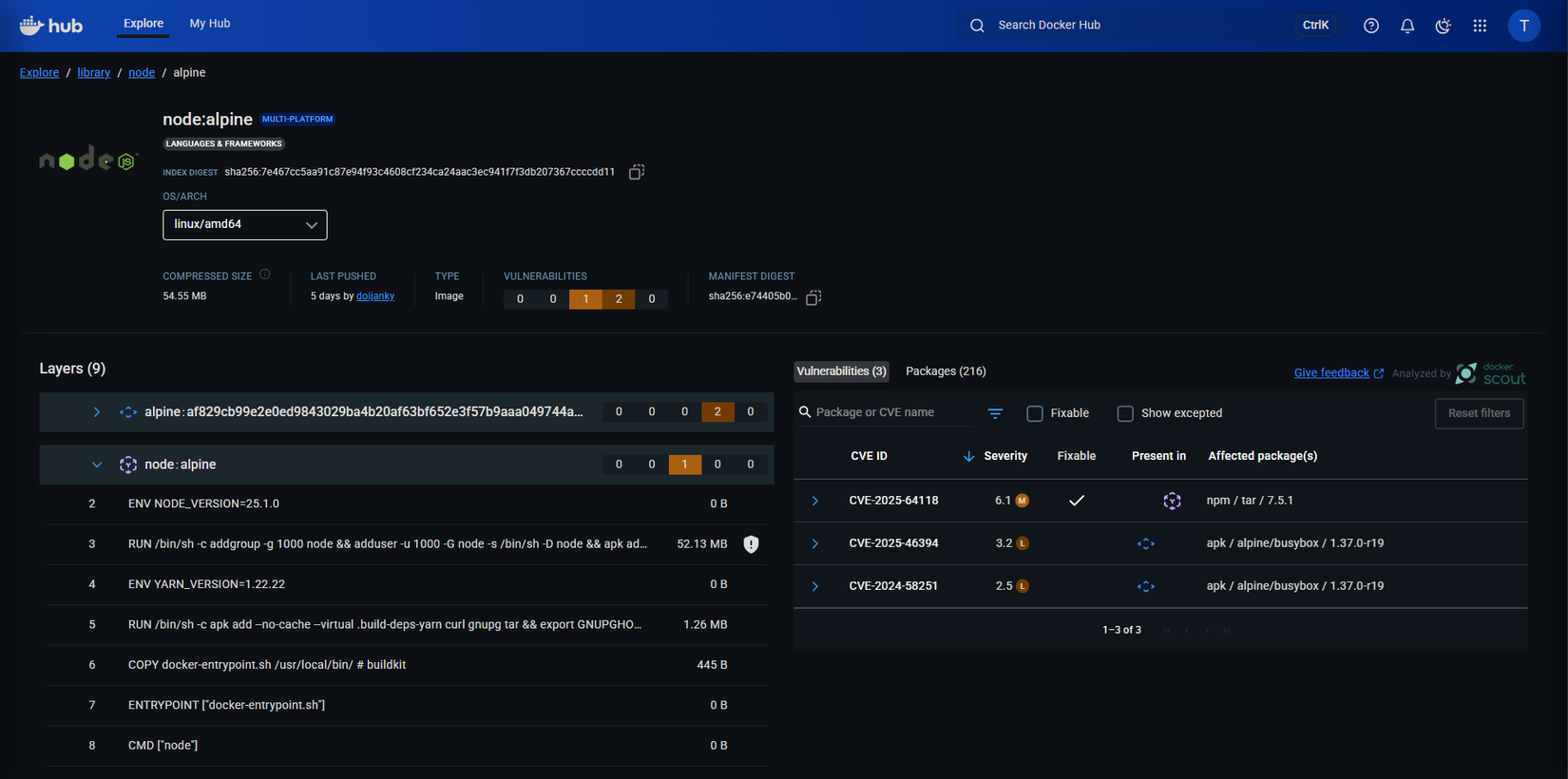
Task: Click the CtrlK shortcut badge
Action: (x=1315, y=26)
